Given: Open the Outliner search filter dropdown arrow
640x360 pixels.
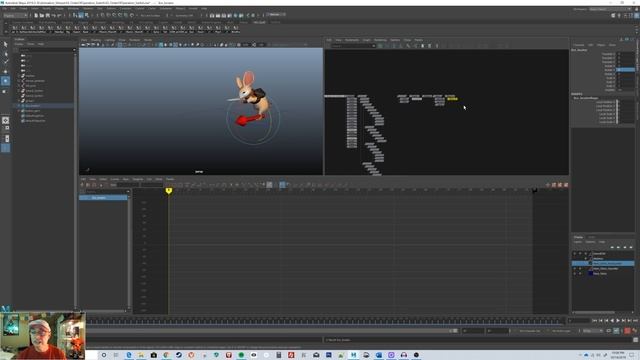Looking at the screenshot, I should pyautogui.click(x=74, y=50).
